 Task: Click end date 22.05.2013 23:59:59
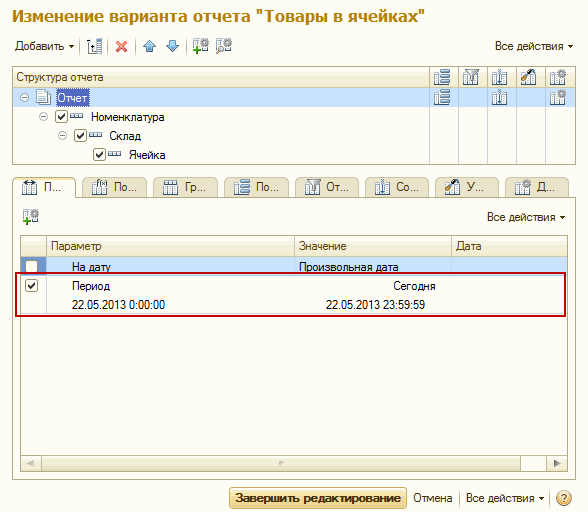[x=375, y=305]
